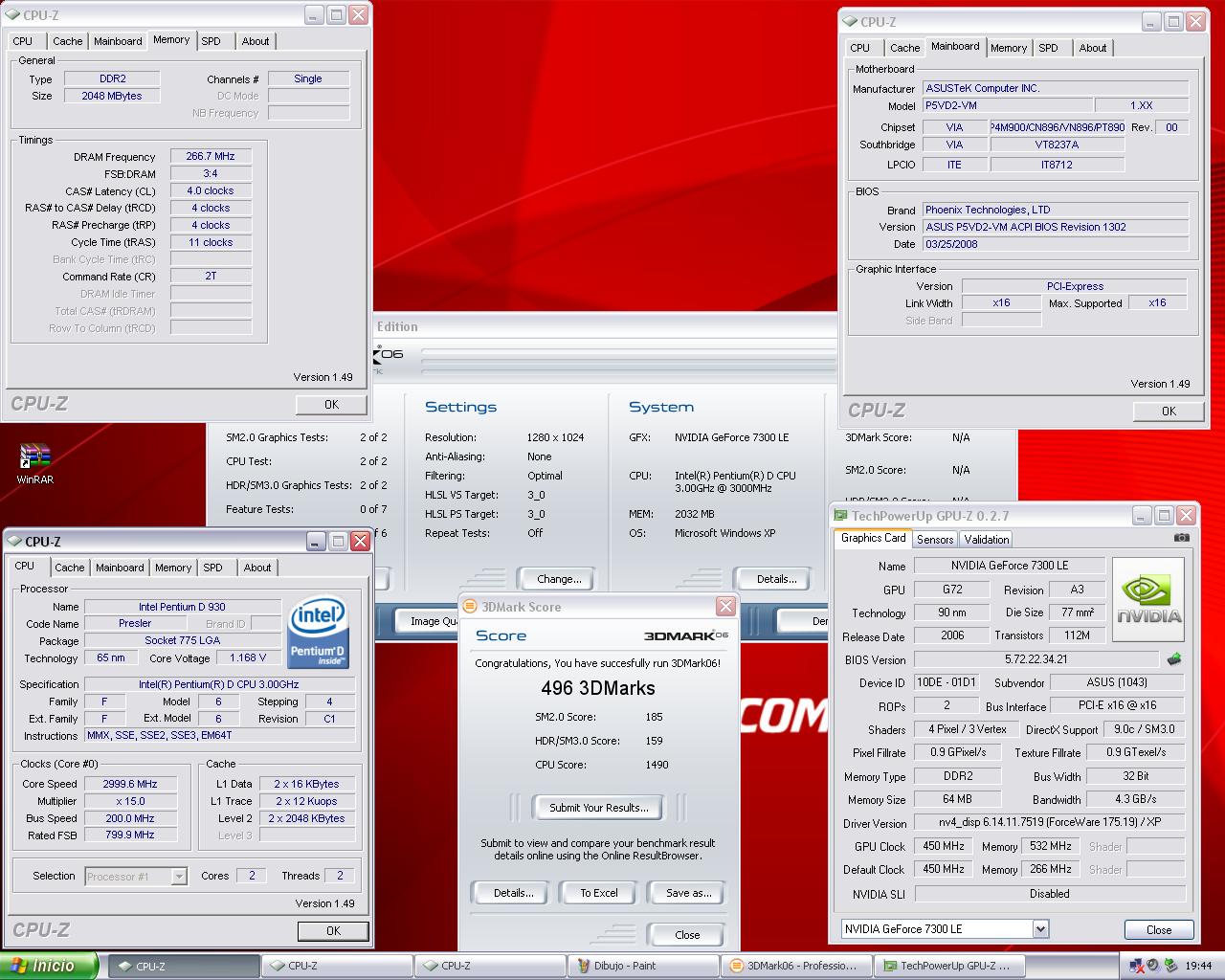The height and width of the screenshot is (980, 1225).
Task: Click the 496 3DMarks score text
Action: [x=598, y=688]
